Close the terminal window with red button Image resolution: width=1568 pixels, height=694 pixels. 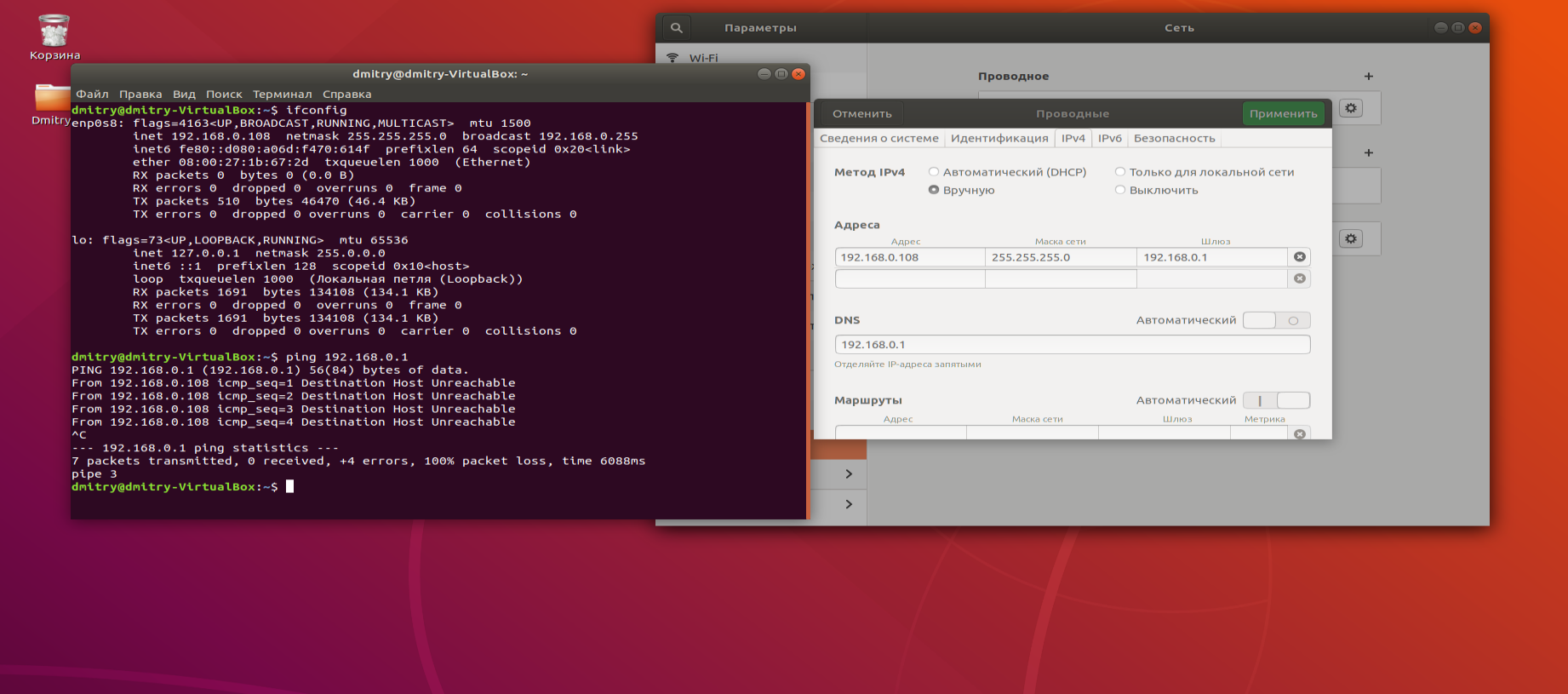798,74
